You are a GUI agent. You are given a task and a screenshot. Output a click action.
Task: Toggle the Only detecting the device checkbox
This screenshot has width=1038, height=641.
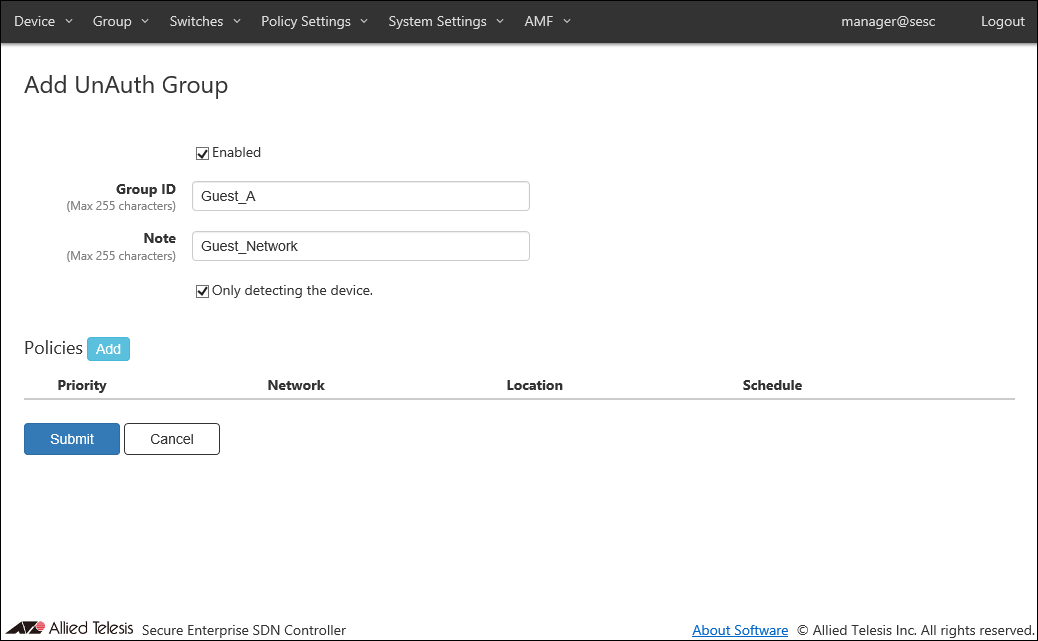202,291
